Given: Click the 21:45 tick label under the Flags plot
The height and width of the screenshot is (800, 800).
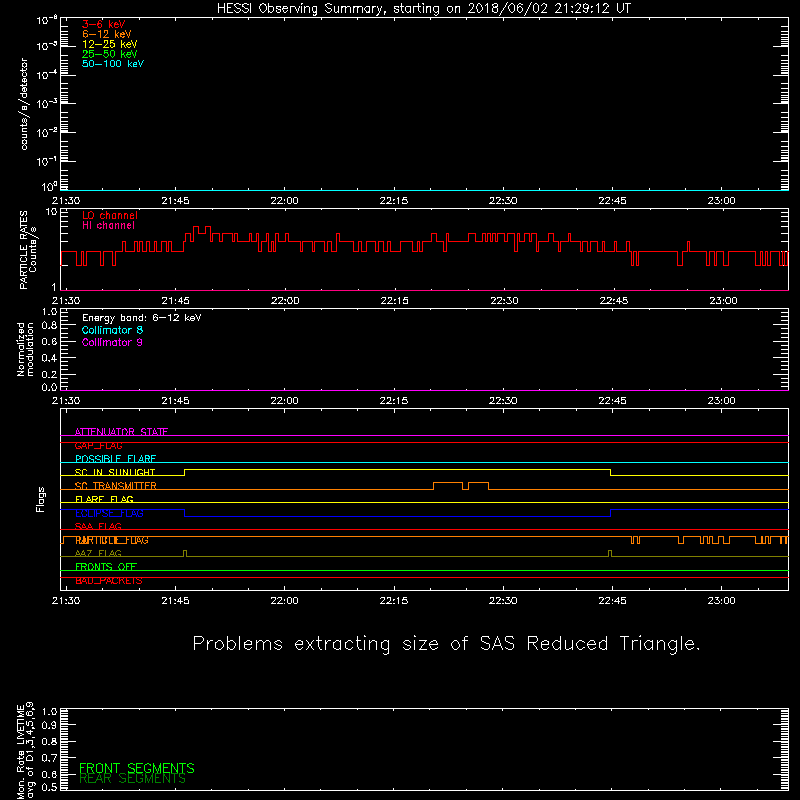Looking at the screenshot, I should (x=175, y=601).
